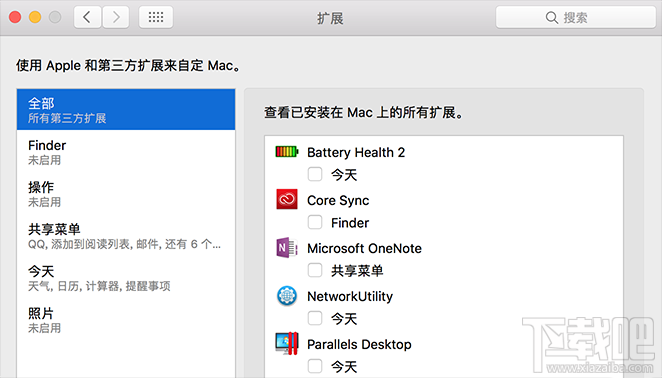This screenshot has width=662, height=378.
Task: Click the Parallels Desktop icon
Action: tap(287, 343)
